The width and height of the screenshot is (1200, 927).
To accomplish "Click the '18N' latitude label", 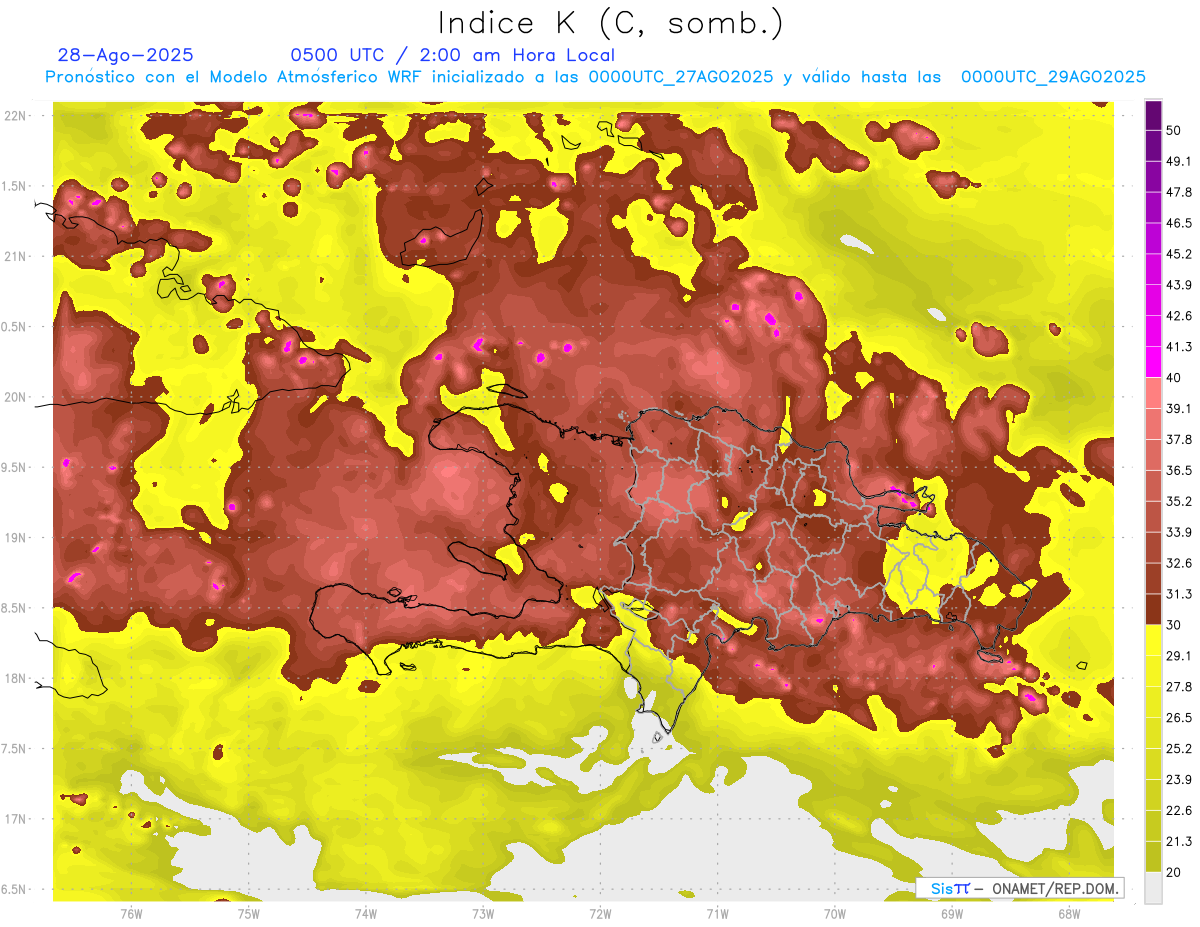I will pyautogui.click(x=16, y=678).
